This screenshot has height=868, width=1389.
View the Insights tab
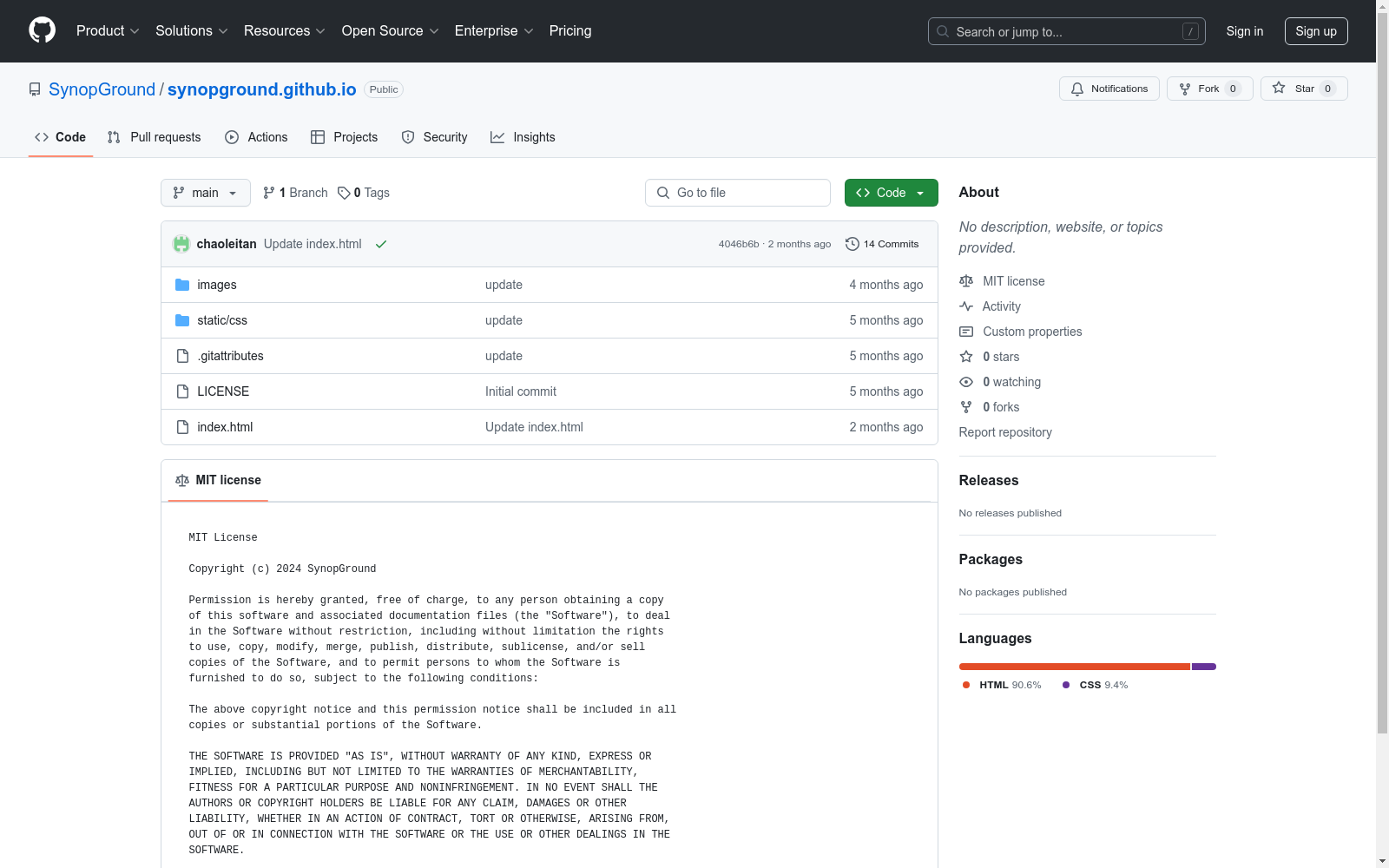(x=523, y=137)
